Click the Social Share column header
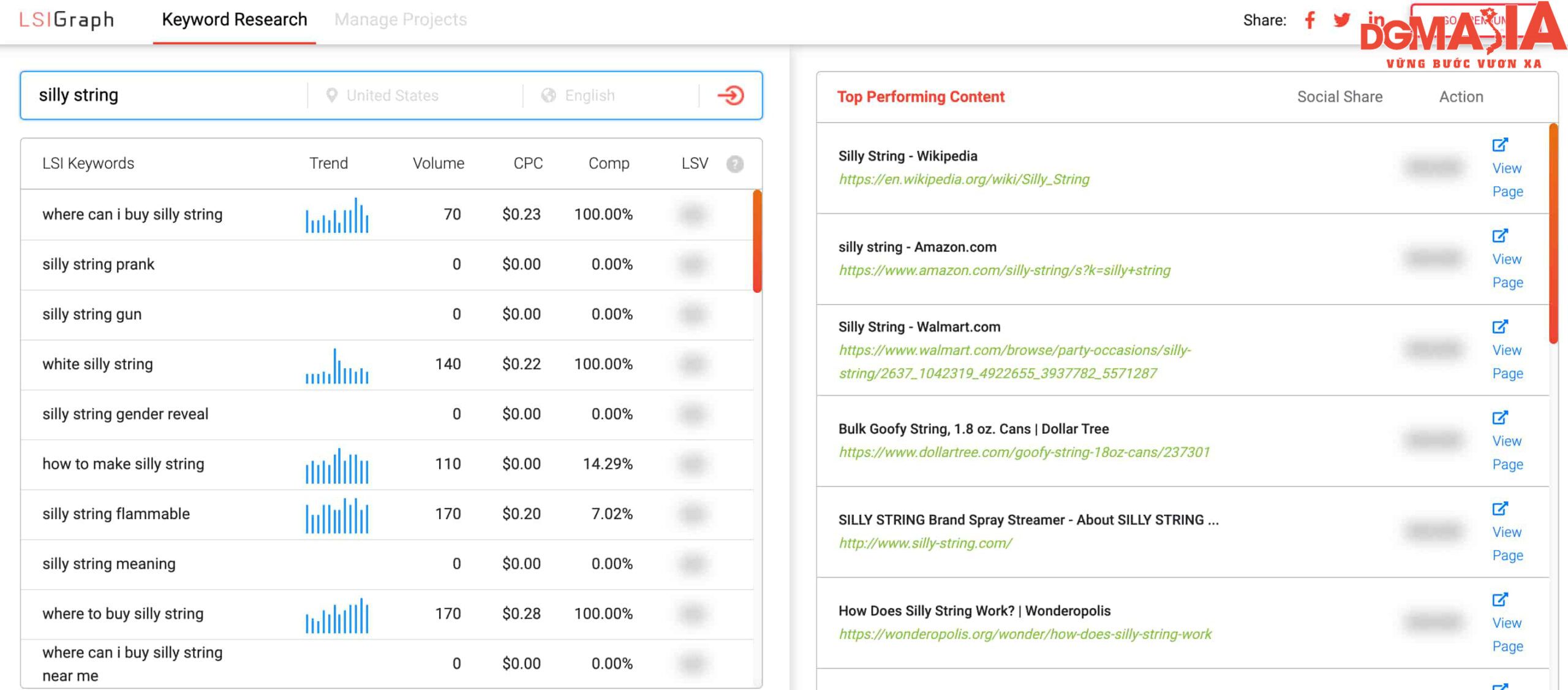The image size is (1568, 690). 1340,97
